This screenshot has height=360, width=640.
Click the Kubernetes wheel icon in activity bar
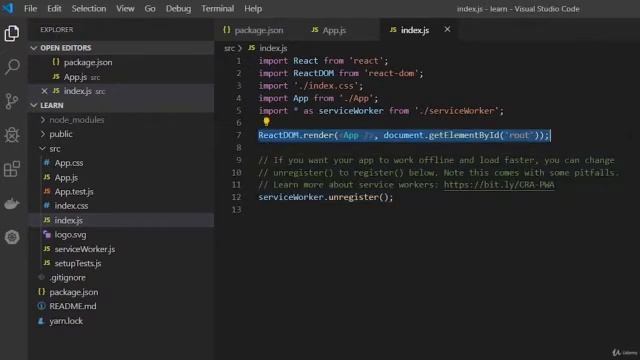click(12, 237)
